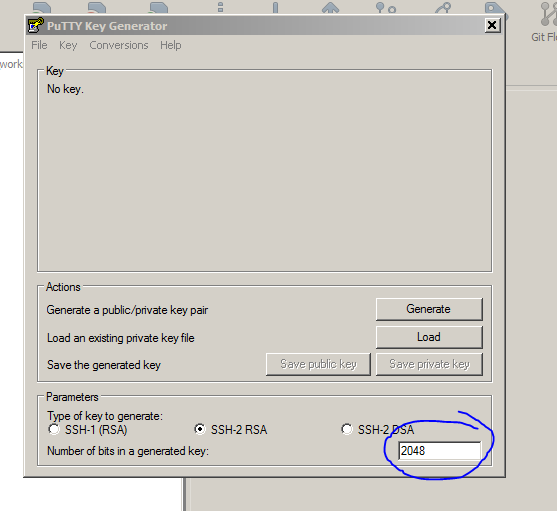
Task: Select the SSH-1 (RSA) radio button
Action: (54, 429)
